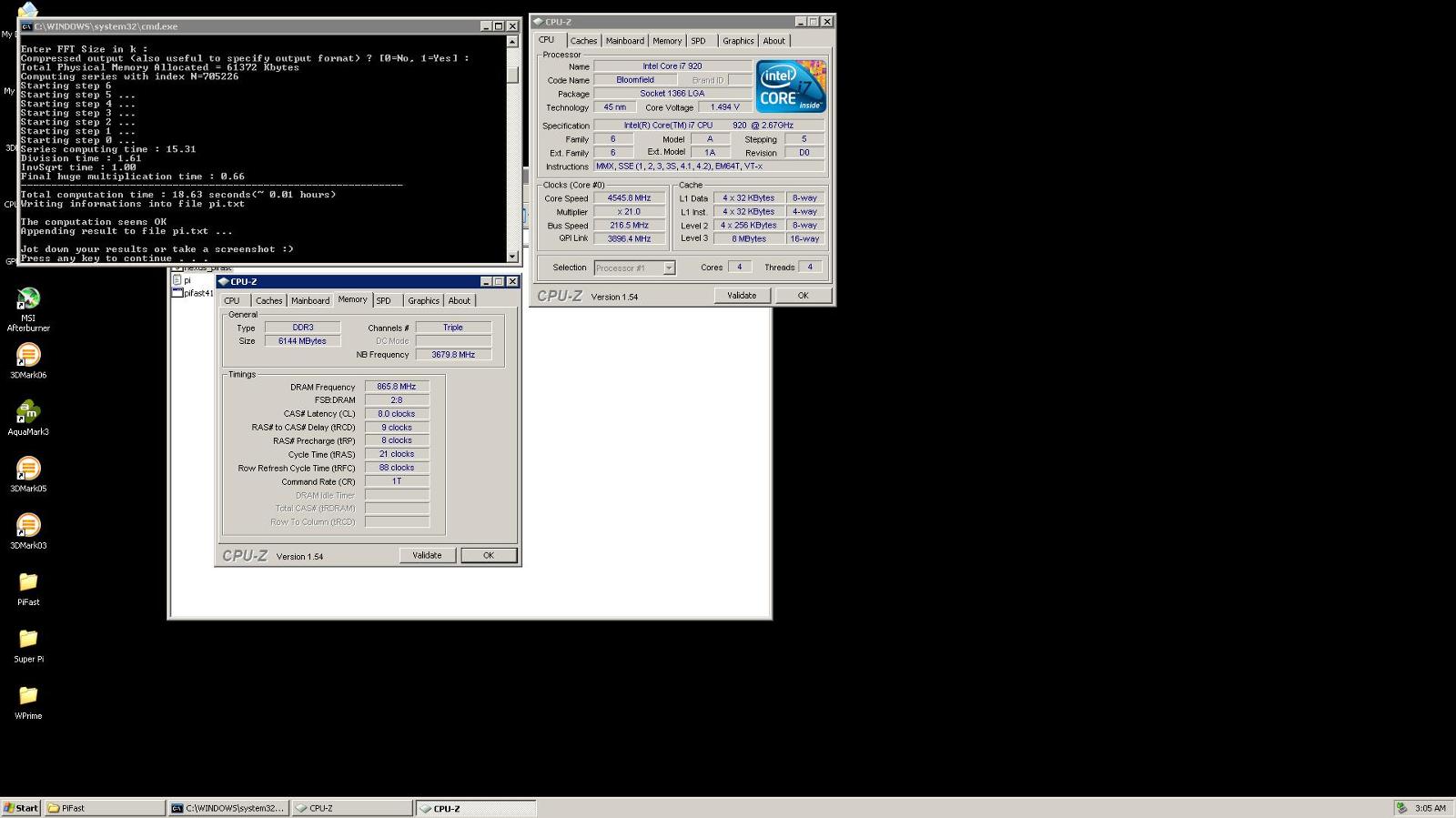1456x818 pixels.
Task: Select CPU tab in Memory window
Action: 232,301
